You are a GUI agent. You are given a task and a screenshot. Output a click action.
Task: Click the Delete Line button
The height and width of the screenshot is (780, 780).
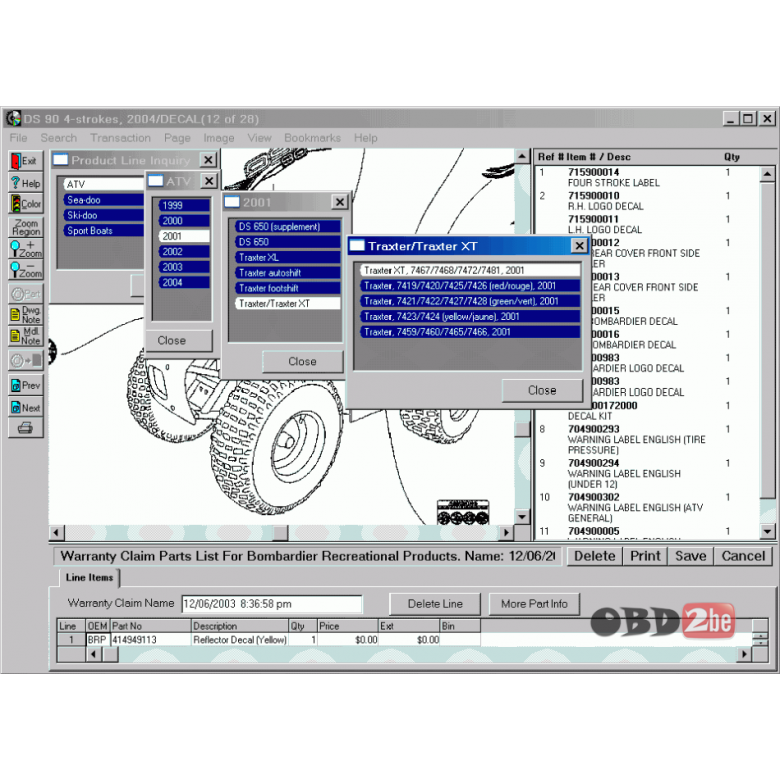(x=435, y=604)
